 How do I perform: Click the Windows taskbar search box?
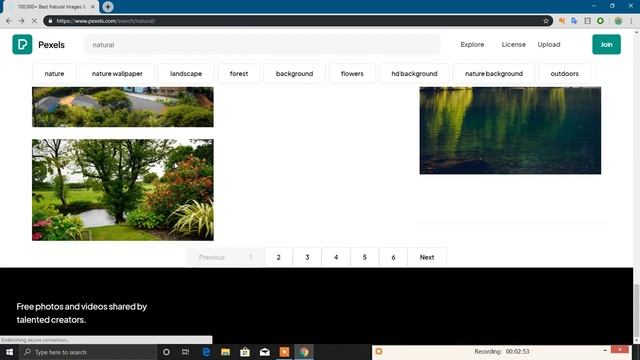pyautogui.click(x=88, y=352)
